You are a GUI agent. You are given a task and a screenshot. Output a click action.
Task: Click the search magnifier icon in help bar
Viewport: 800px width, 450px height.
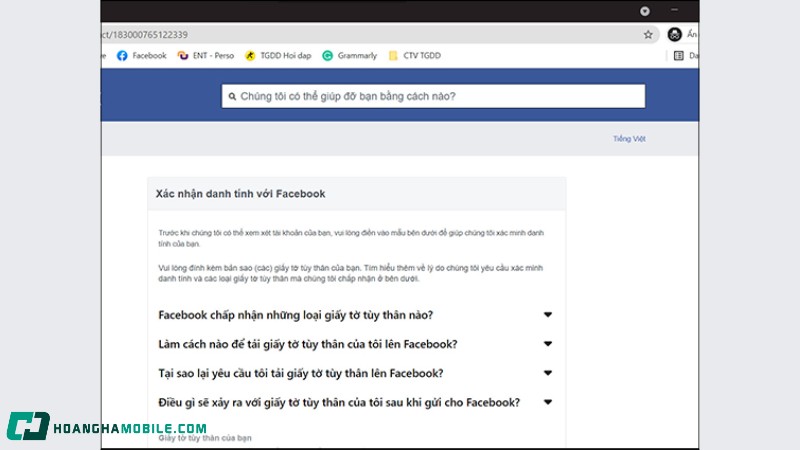(x=232, y=96)
